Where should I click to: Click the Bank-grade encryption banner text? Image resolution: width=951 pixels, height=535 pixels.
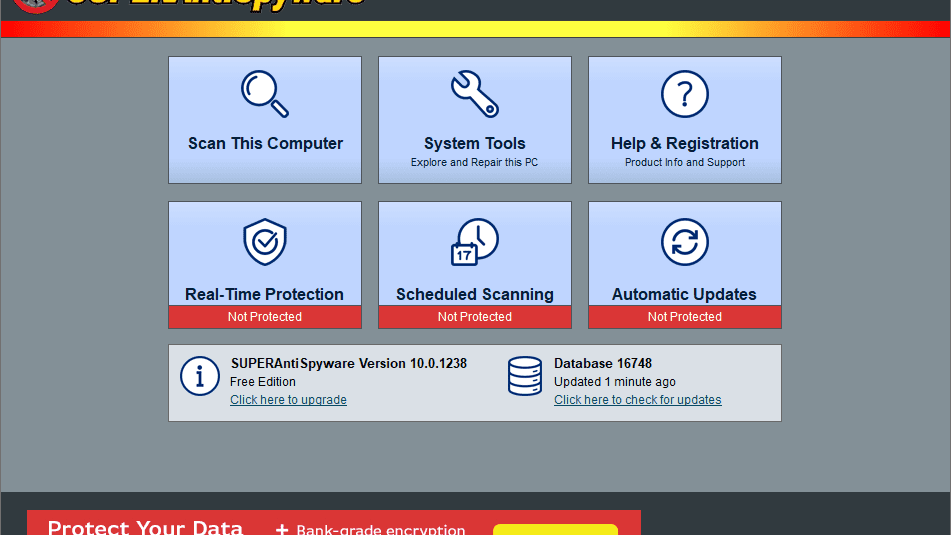(x=380, y=529)
